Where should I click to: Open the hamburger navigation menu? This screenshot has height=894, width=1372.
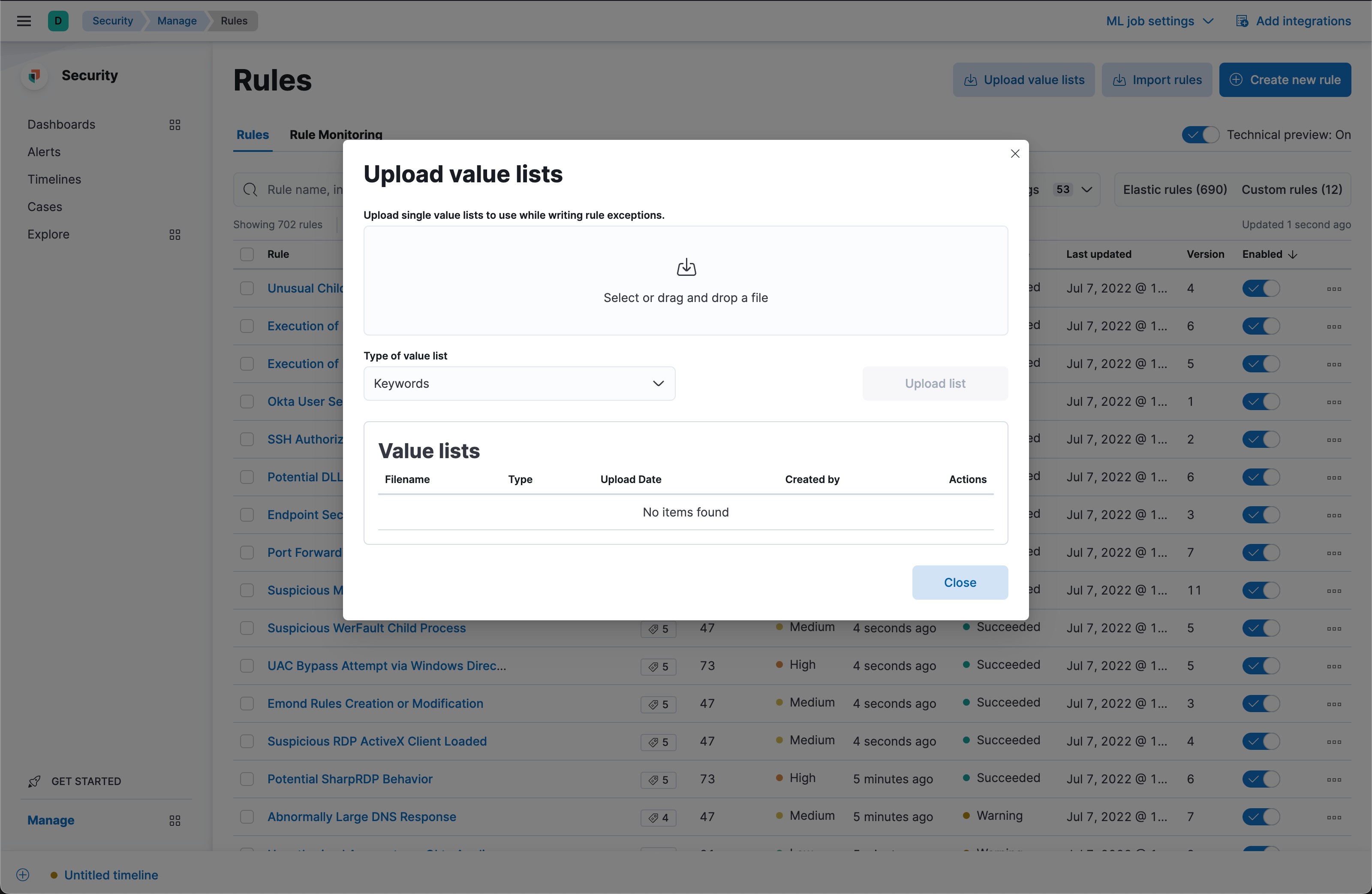click(24, 21)
